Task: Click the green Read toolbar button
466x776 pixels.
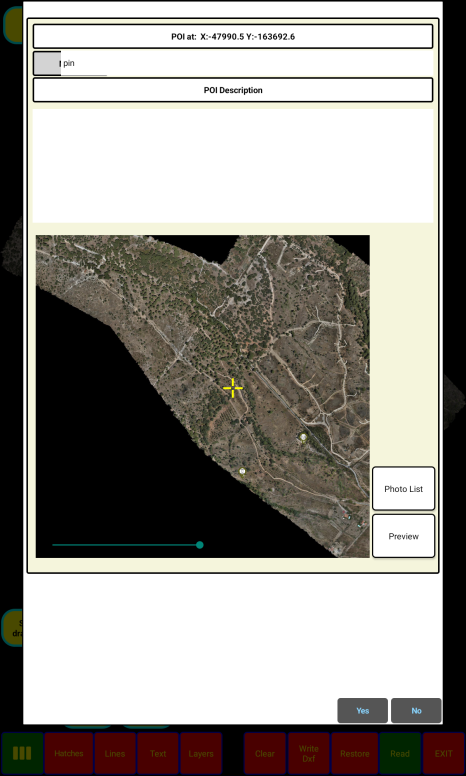Action: (400, 753)
